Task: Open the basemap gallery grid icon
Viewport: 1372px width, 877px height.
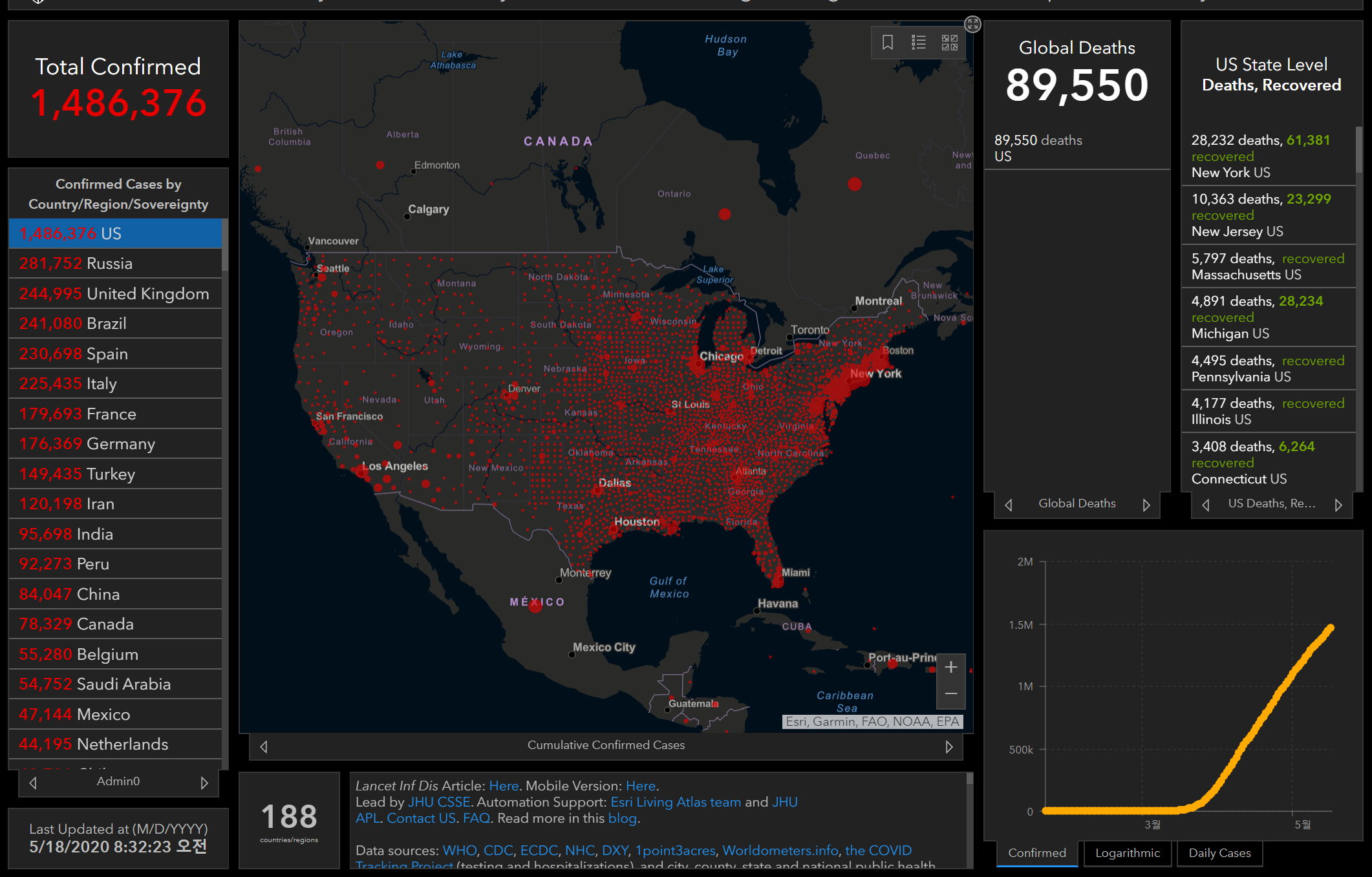Action: [x=949, y=43]
